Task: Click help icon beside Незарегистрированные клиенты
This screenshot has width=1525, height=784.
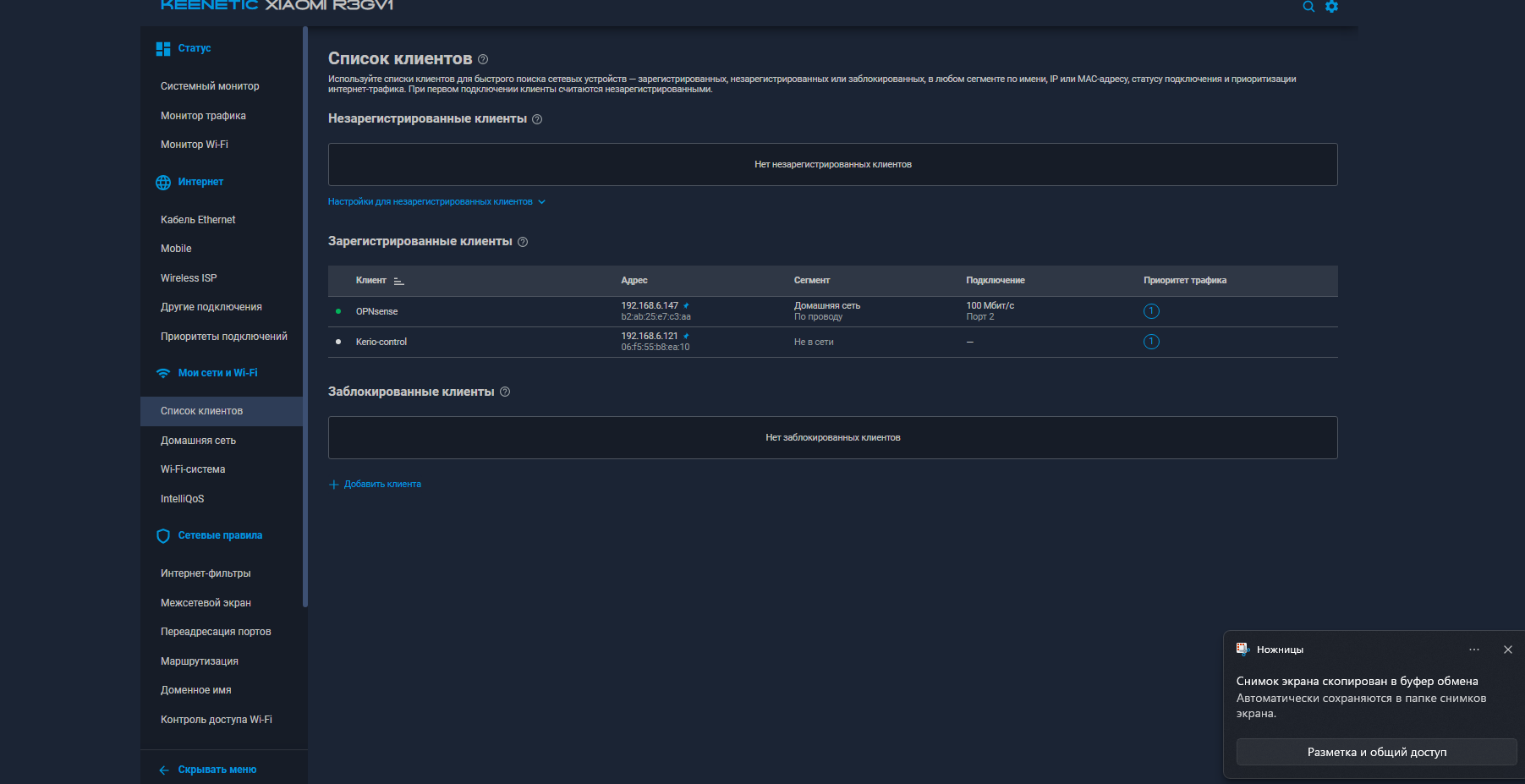Action: [x=537, y=119]
